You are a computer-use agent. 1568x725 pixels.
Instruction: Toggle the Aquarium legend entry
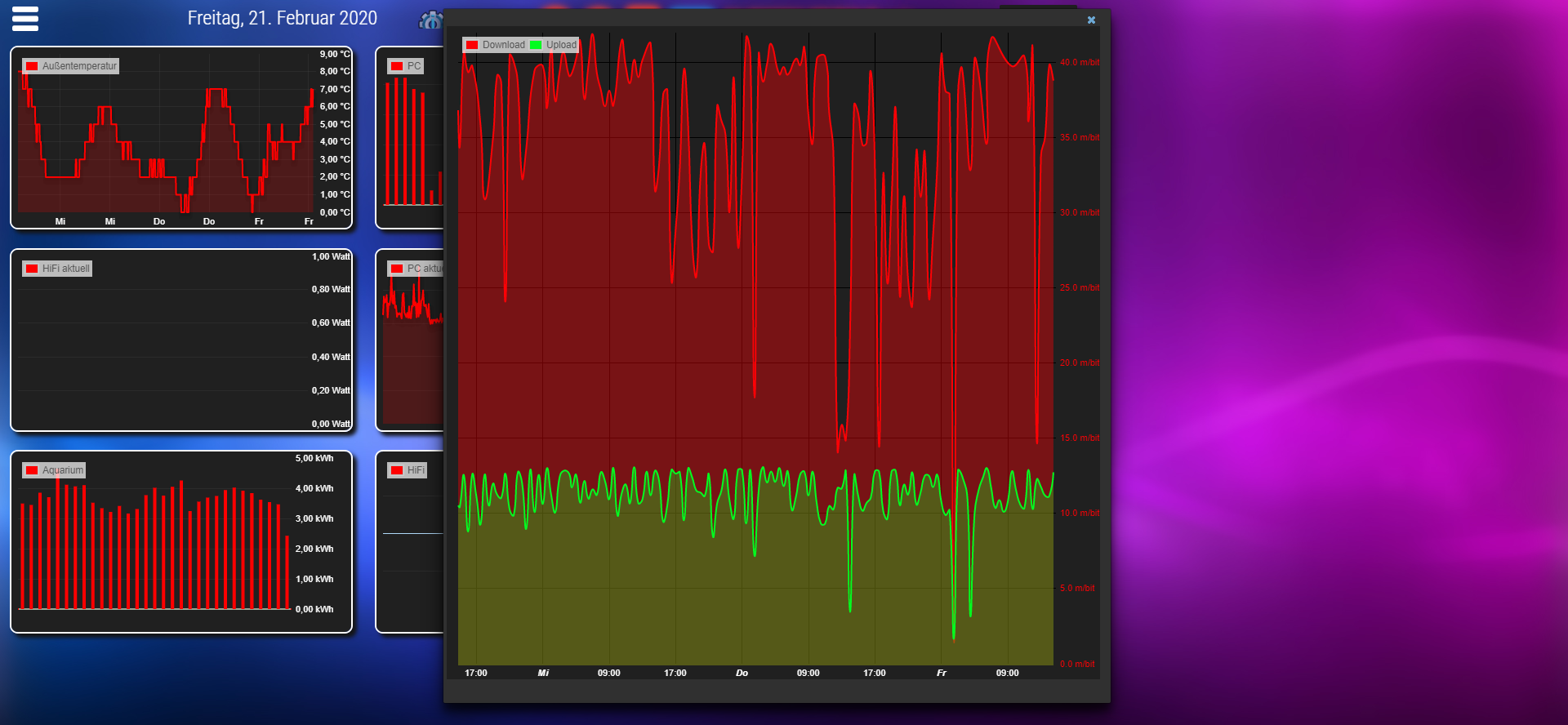click(62, 470)
